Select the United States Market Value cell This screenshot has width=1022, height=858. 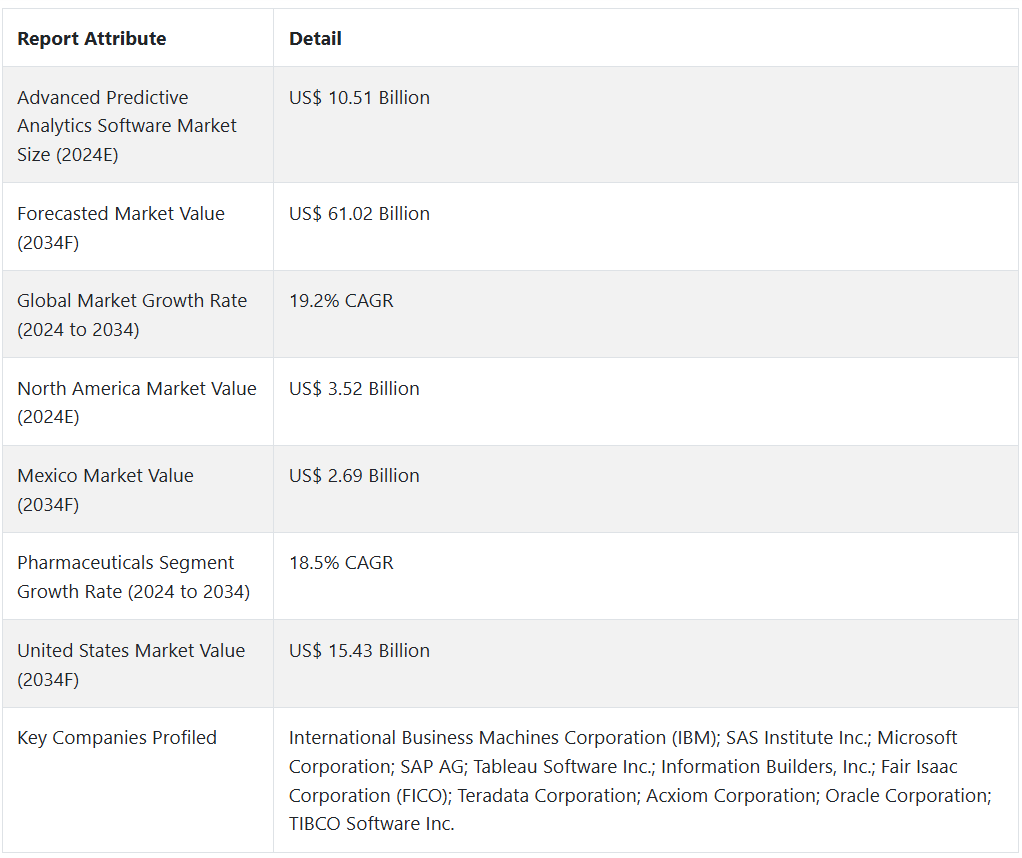131,664
